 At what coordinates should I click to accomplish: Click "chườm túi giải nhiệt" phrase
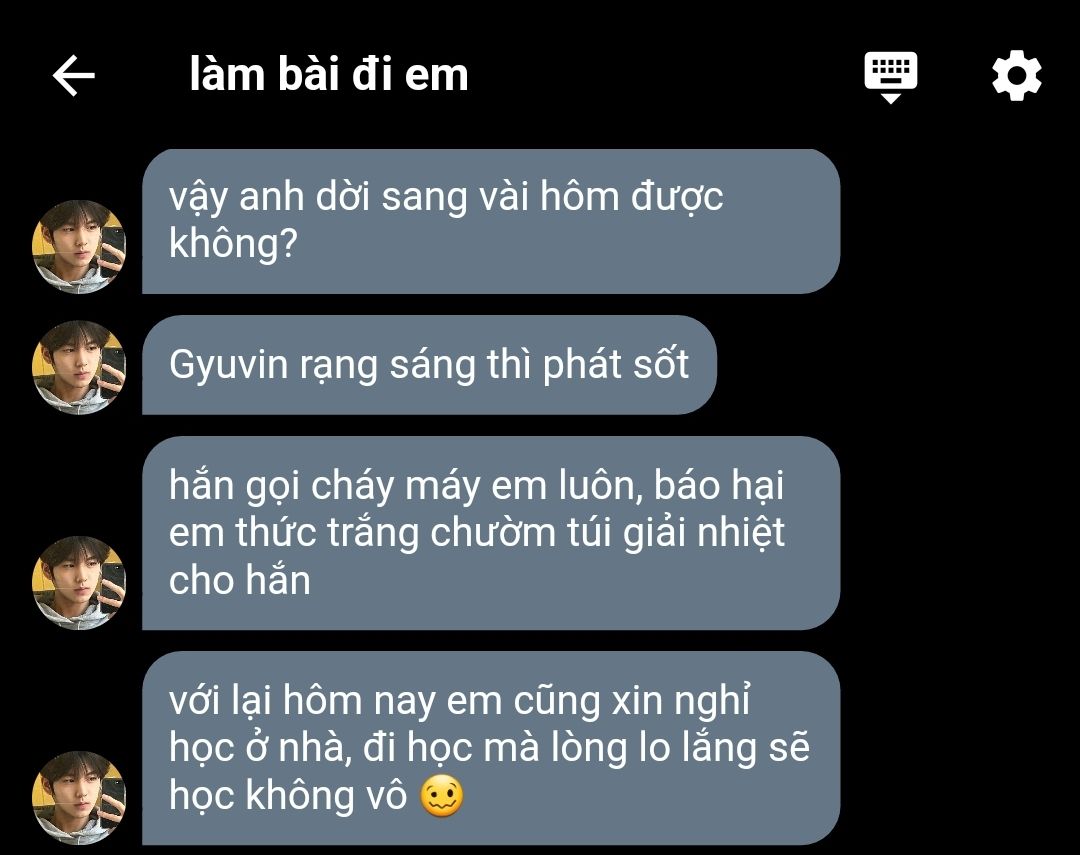pos(608,533)
